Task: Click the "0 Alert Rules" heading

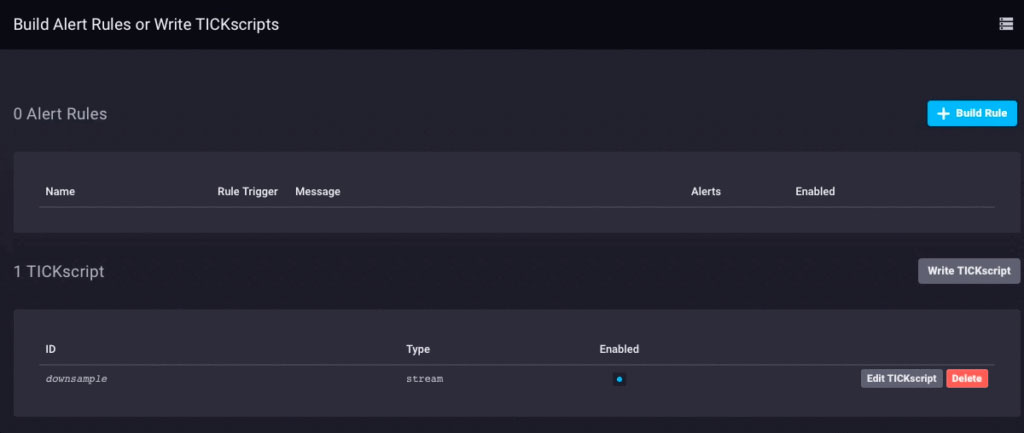Action: 60,114
